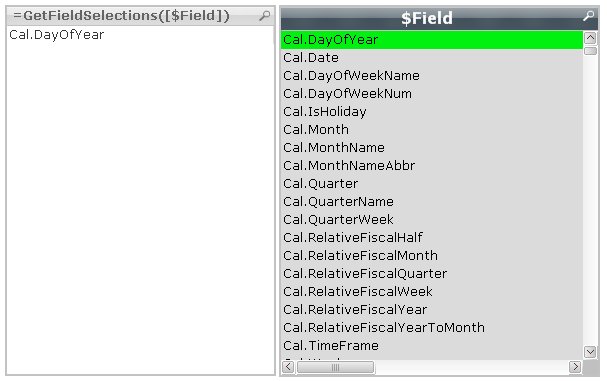
Task: Select Cal.TimeFrame at list bottom
Action: pos(432,345)
